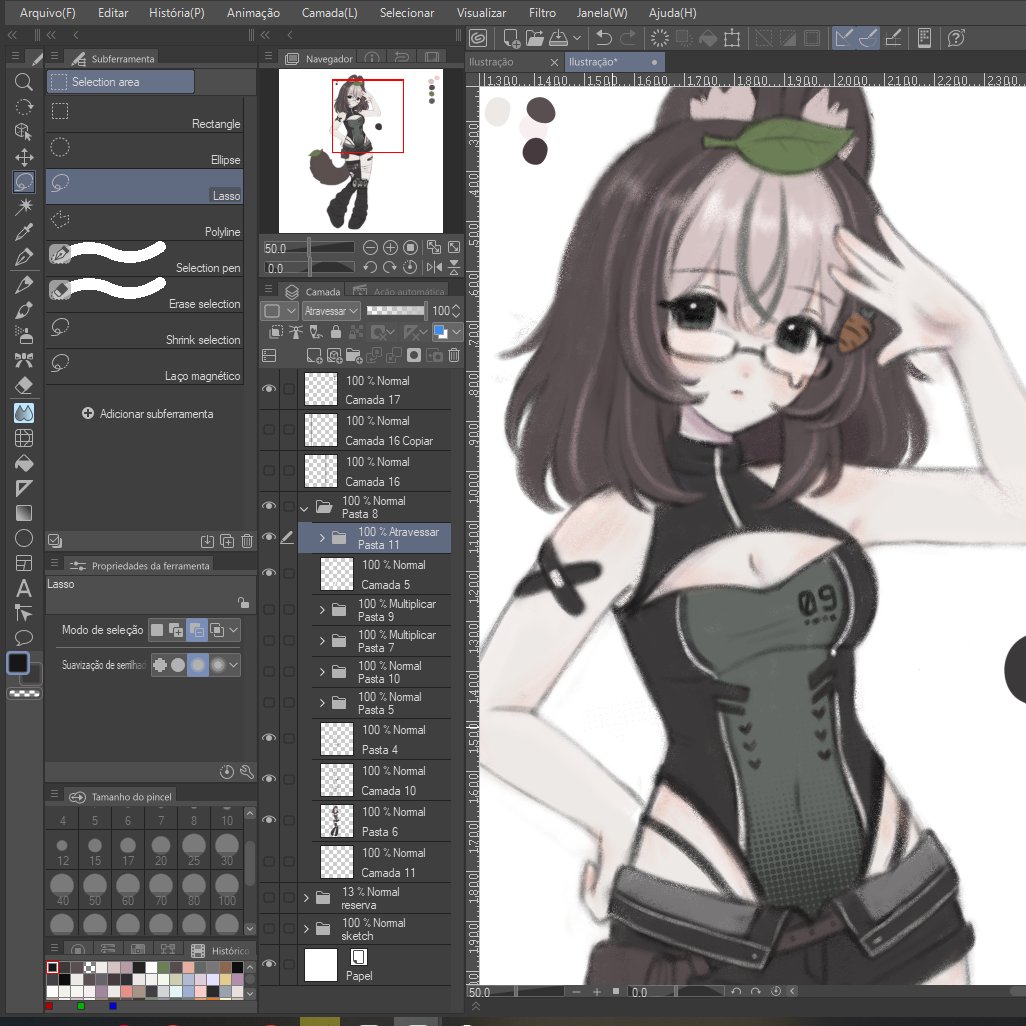Click the main foreground color swatch
The width and height of the screenshot is (1026, 1026).
[x=18, y=663]
